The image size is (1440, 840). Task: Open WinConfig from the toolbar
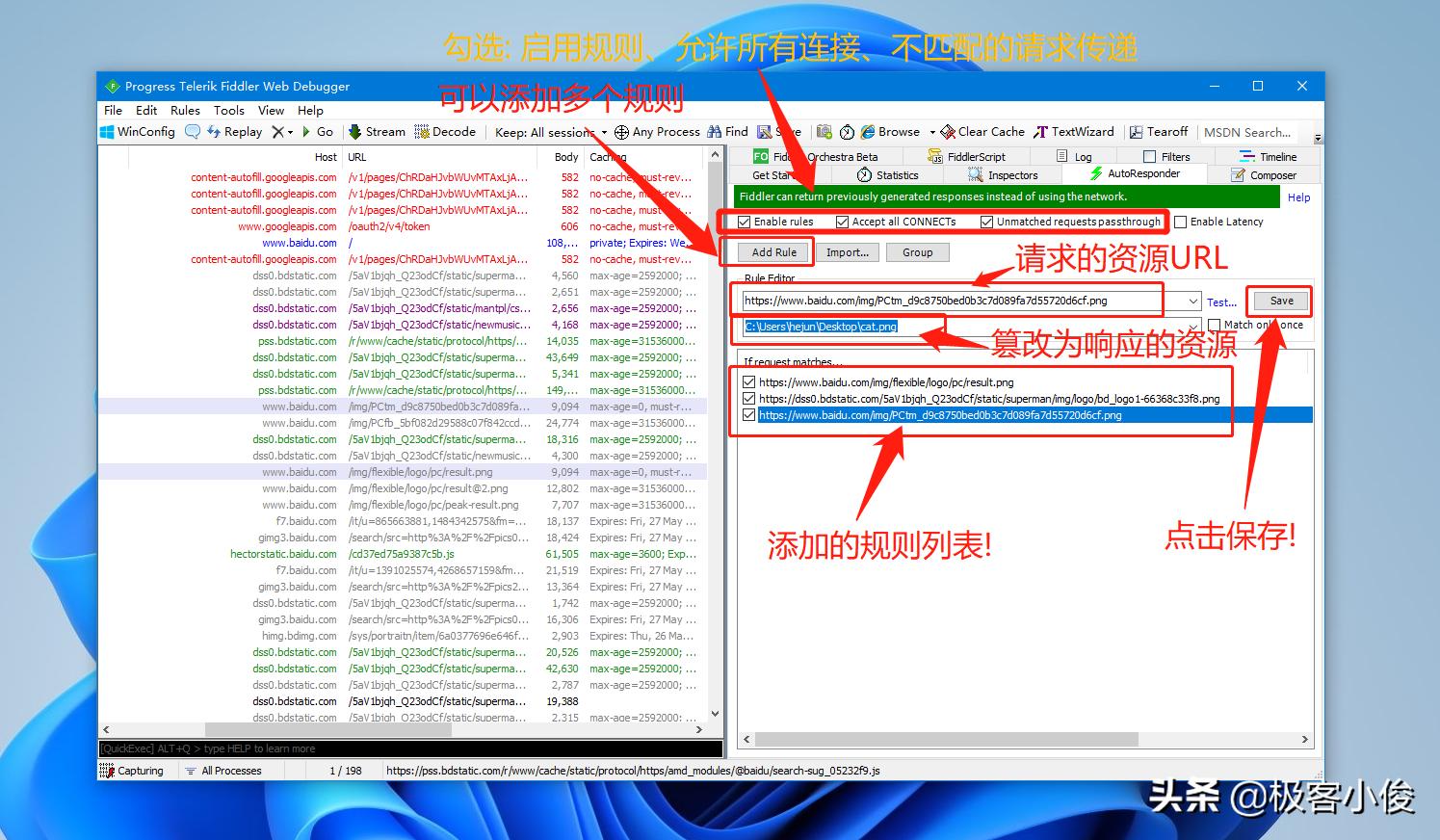click(138, 132)
